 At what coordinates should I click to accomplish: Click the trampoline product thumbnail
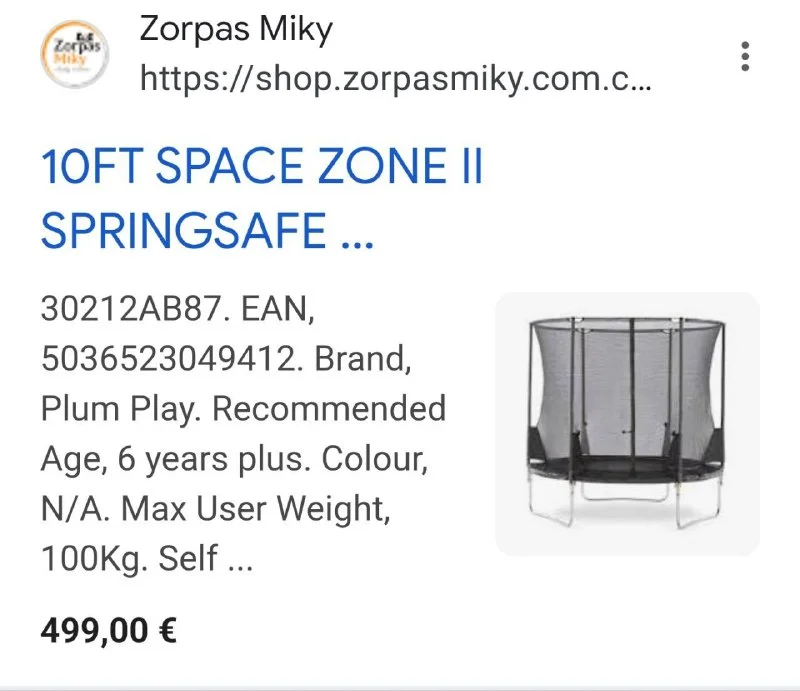[x=627, y=423]
